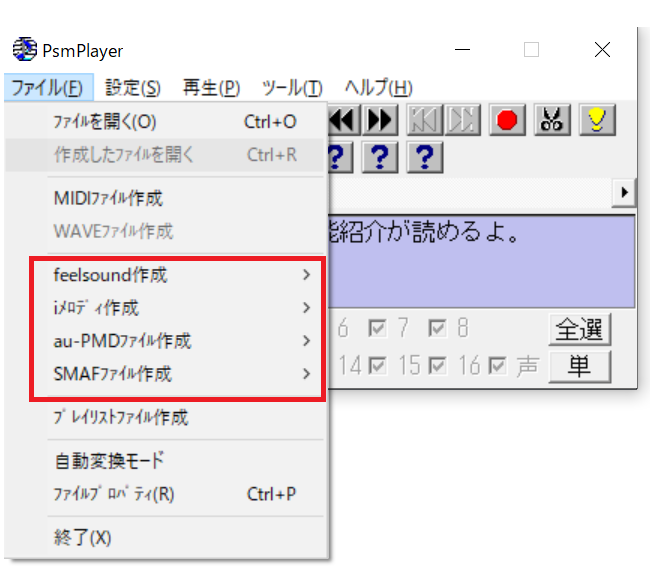Open the ツール(T) menu
650x588 pixels.
coord(292,87)
